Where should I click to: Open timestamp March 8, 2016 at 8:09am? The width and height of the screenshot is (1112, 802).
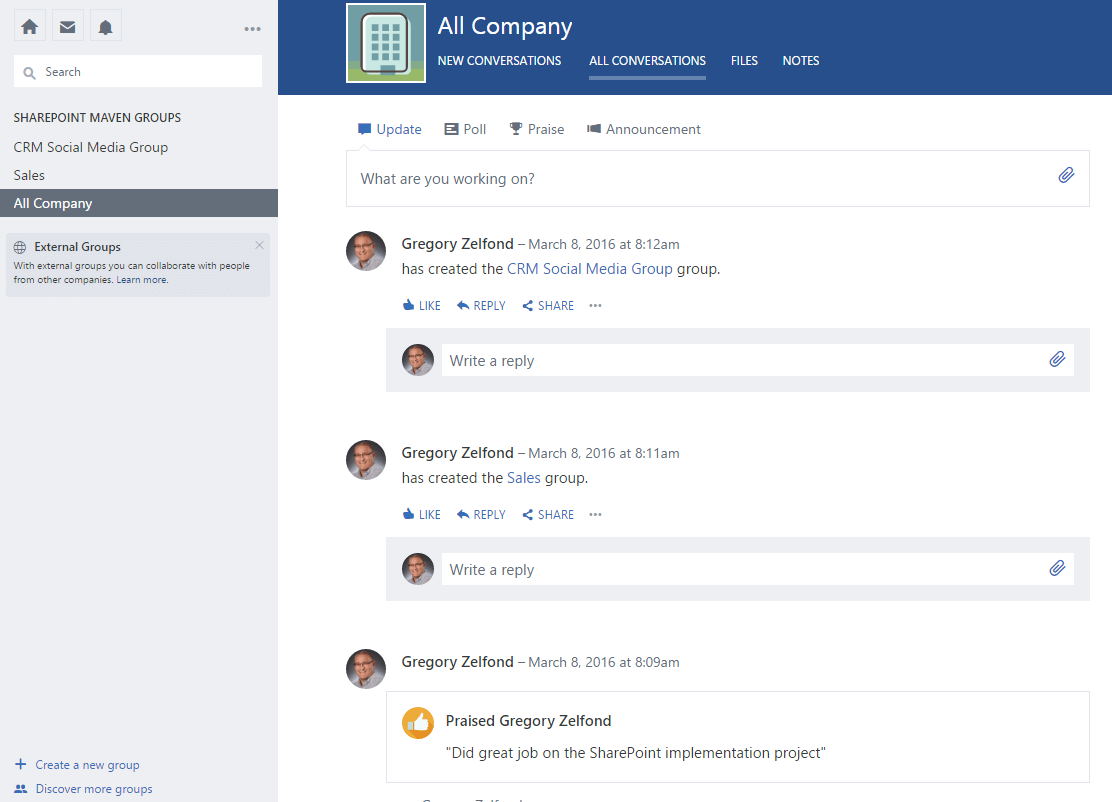pyautogui.click(x=604, y=663)
